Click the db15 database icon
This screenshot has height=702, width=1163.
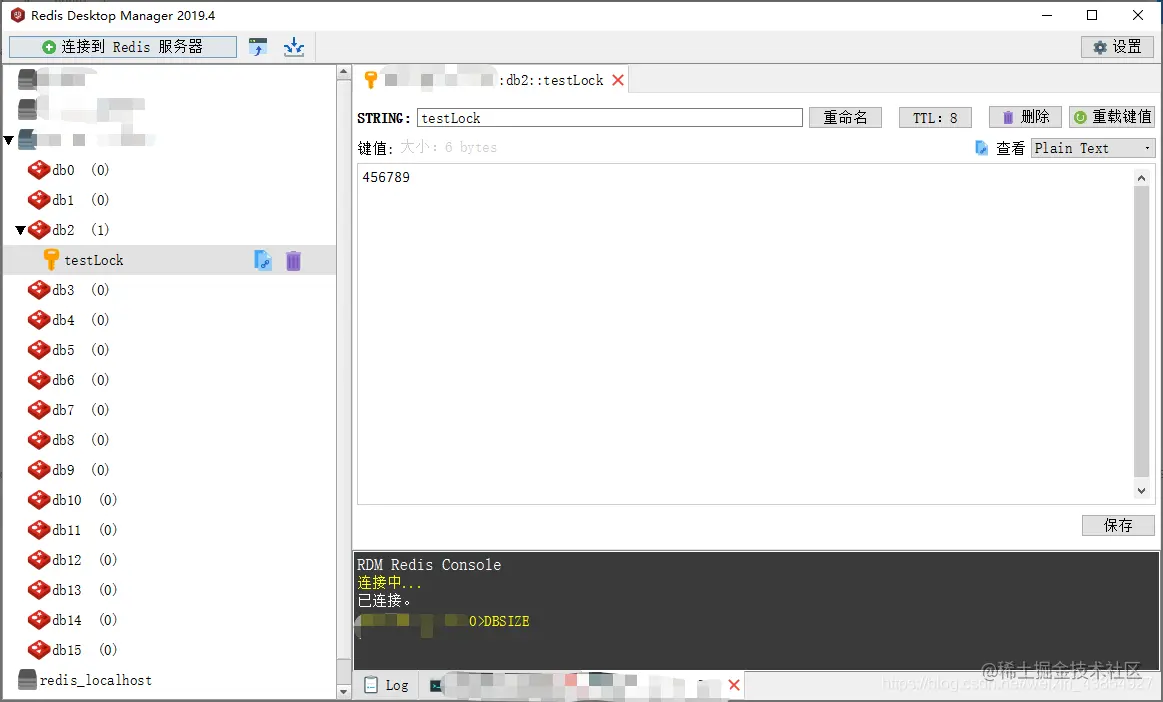[39, 650]
